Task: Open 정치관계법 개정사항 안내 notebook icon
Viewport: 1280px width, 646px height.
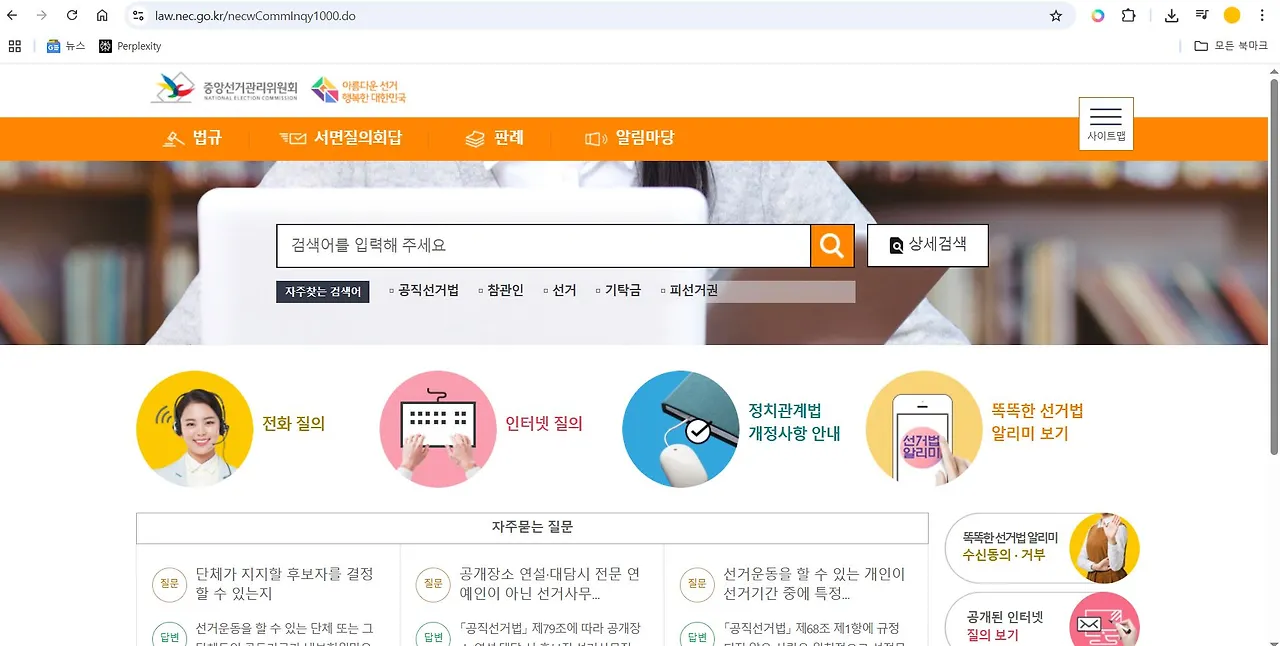Action: pos(680,428)
